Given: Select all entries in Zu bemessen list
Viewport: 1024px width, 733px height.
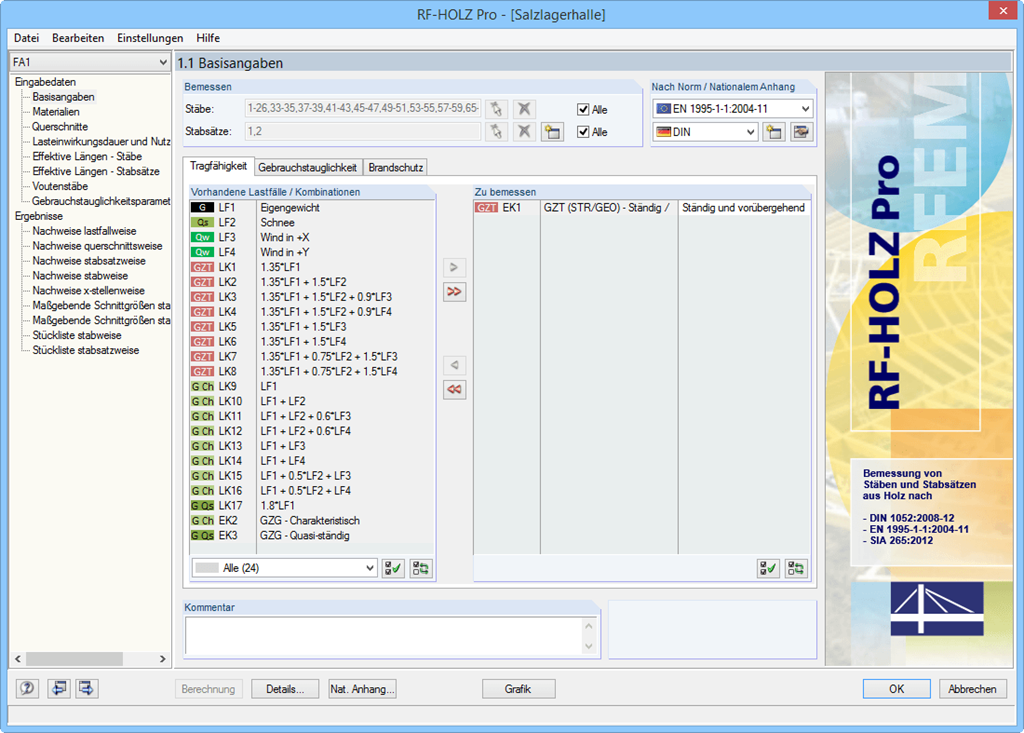Looking at the screenshot, I should tap(768, 568).
